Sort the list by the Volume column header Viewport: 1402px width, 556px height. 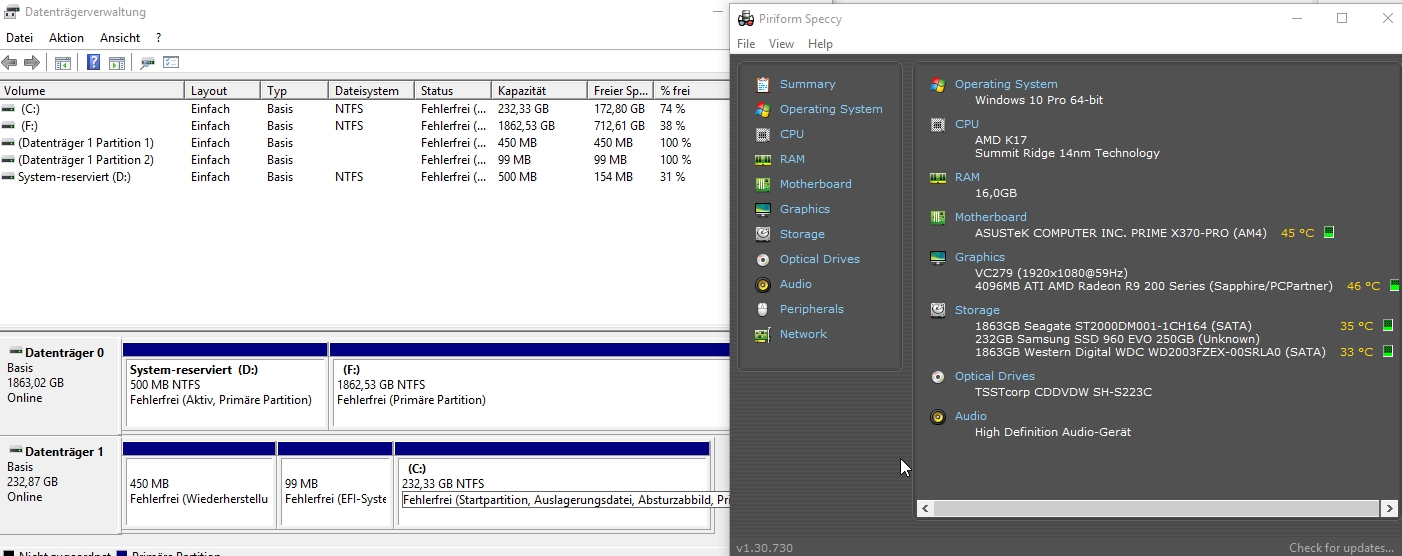pyautogui.click(x=92, y=90)
